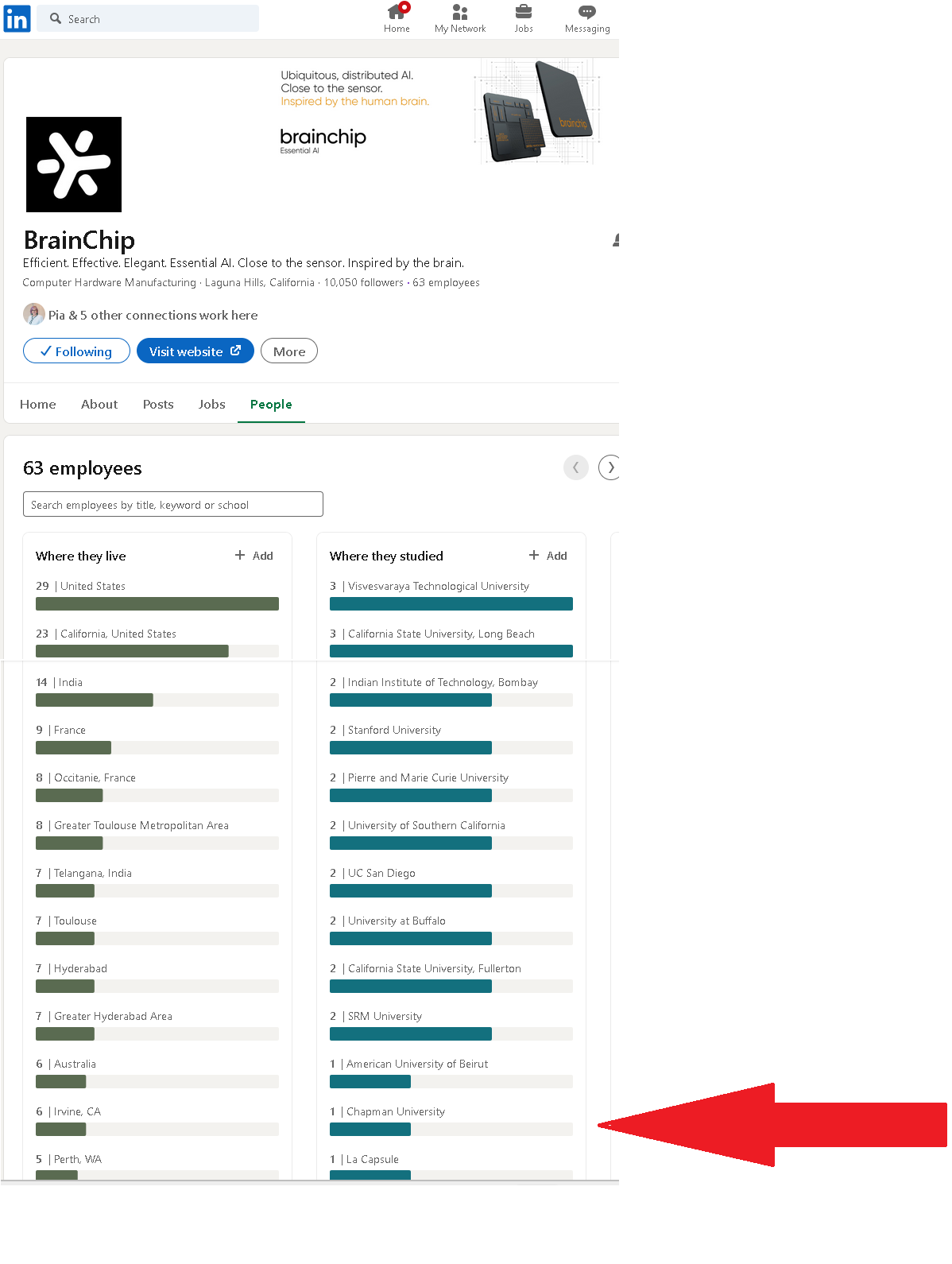Focus the search employees by title field

(x=173, y=504)
